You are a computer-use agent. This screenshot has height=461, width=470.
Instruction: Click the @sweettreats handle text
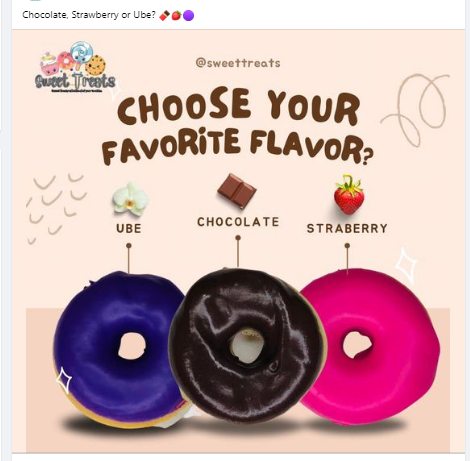(x=238, y=63)
